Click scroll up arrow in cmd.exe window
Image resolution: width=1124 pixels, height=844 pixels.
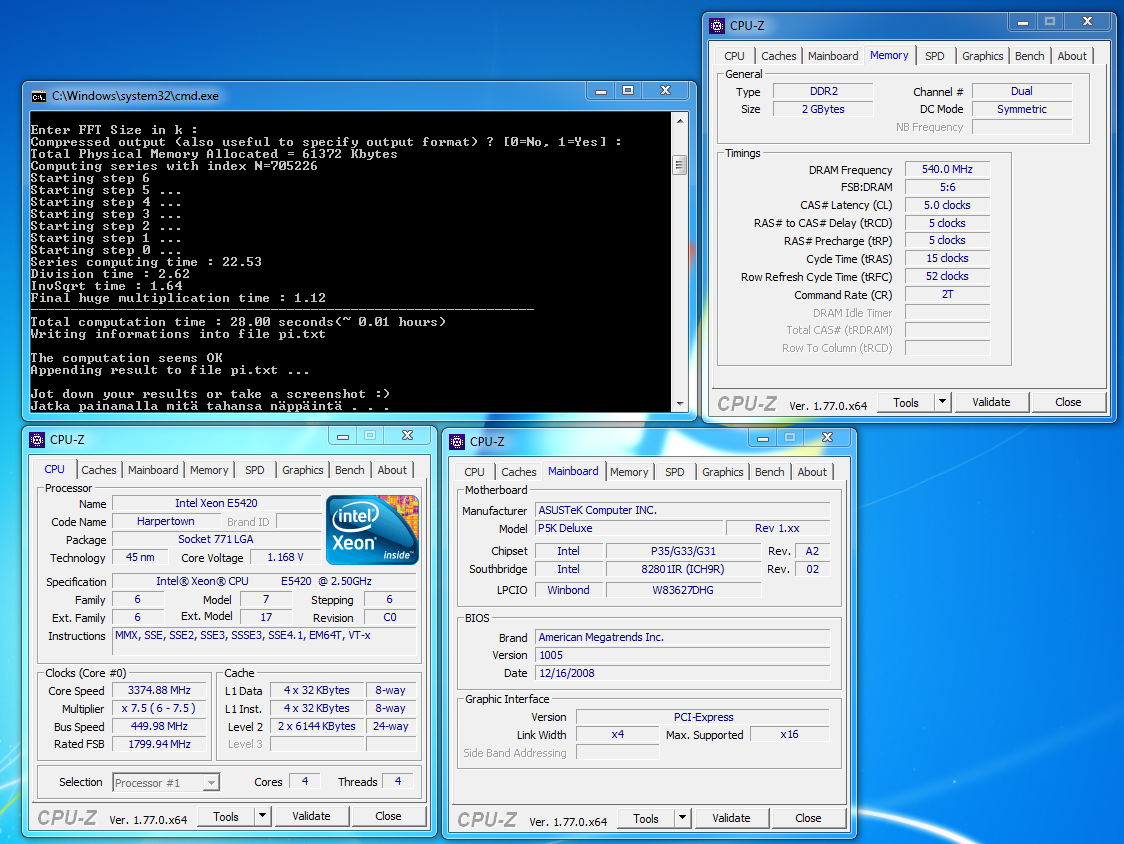680,121
